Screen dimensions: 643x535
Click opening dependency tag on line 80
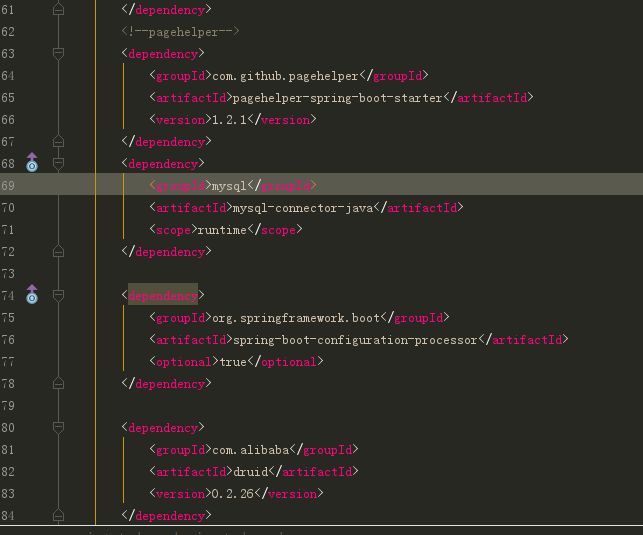[x=163, y=428]
